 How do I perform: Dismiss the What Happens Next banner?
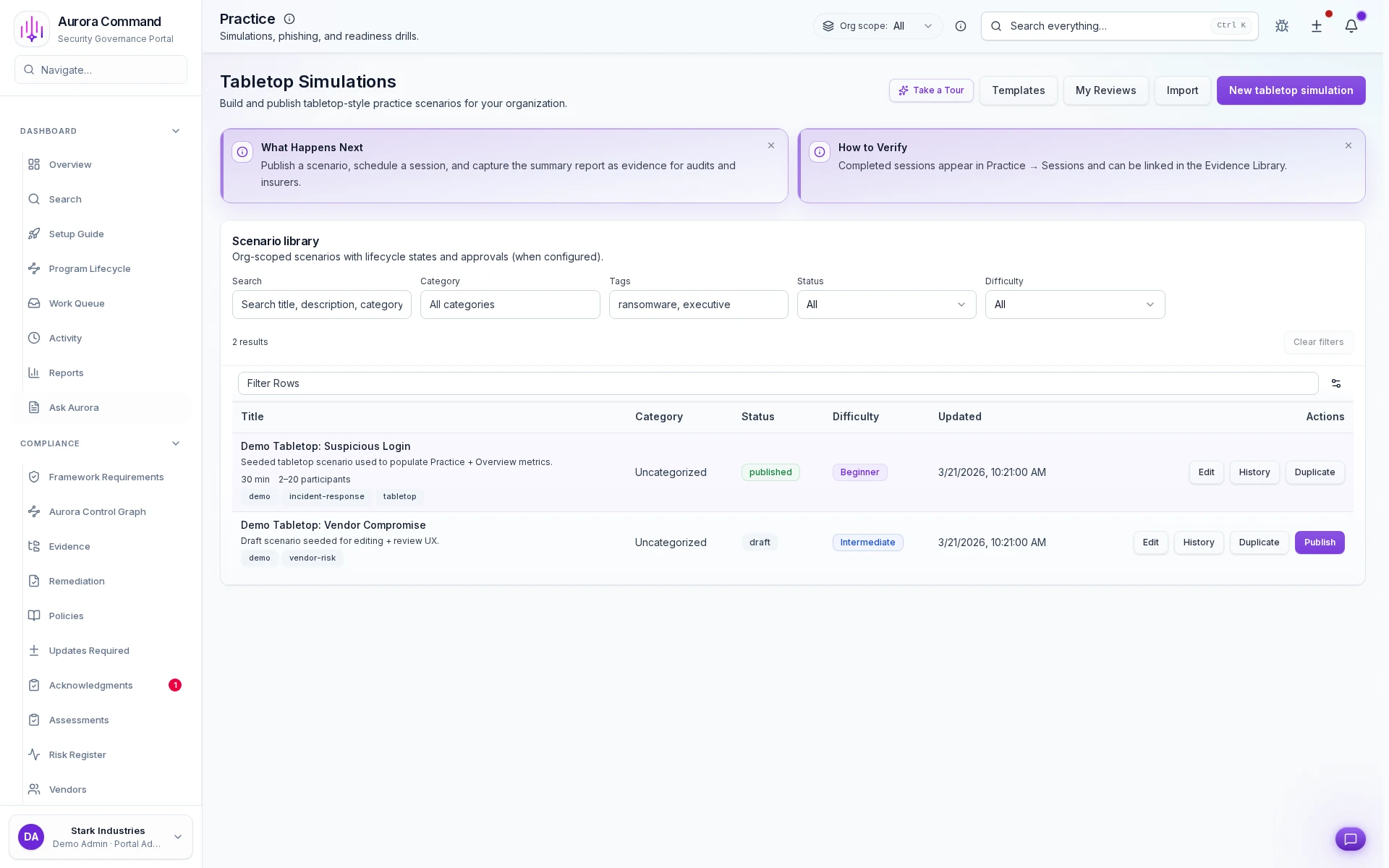tap(771, 145)
